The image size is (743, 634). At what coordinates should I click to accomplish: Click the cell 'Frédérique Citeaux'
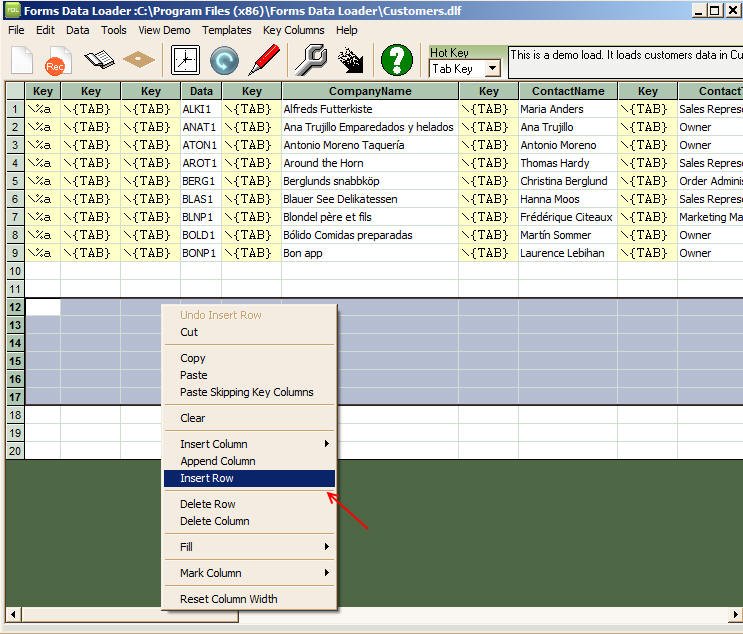coord(568,217)
